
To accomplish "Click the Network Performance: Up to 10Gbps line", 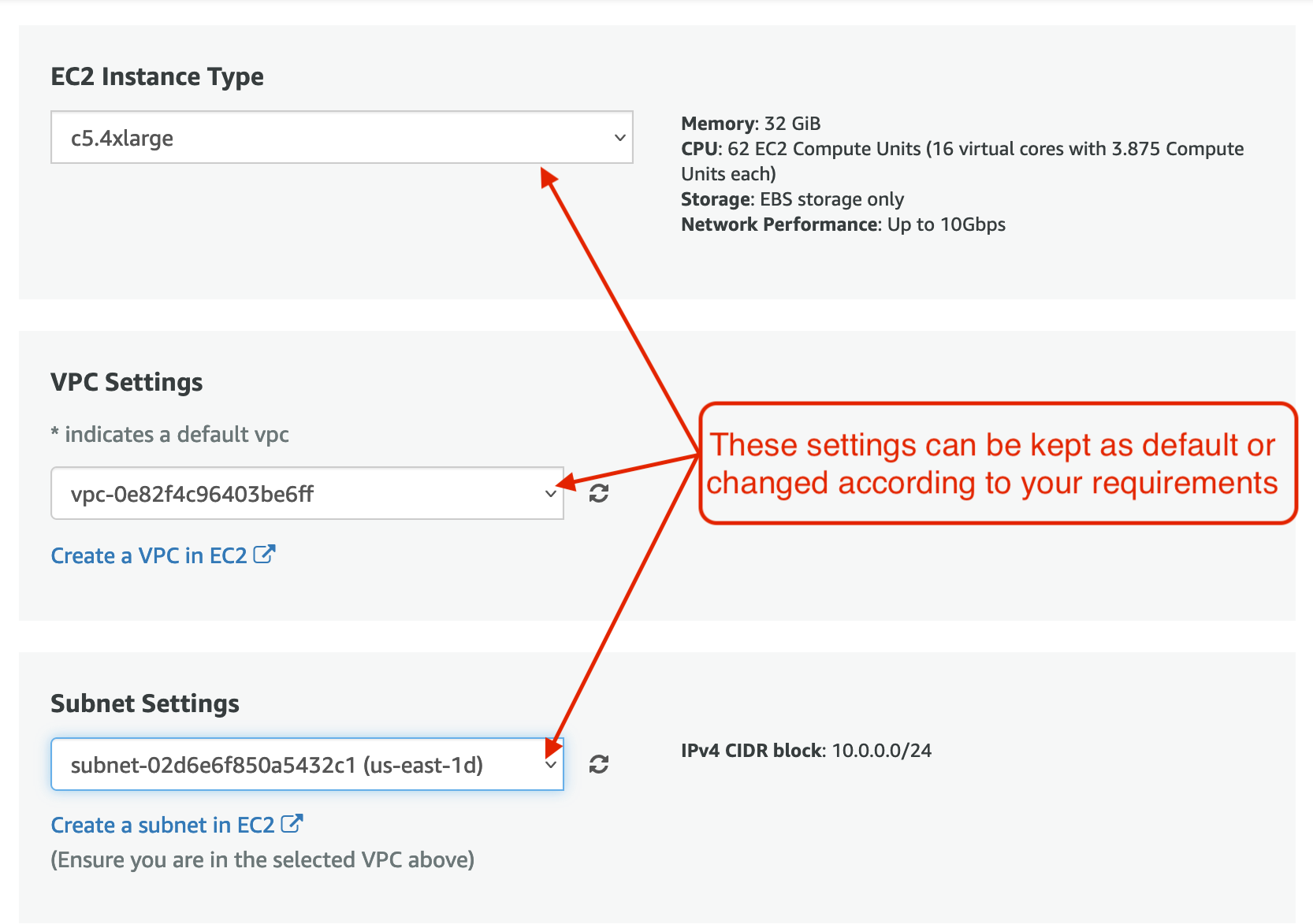I will (x=842, y=225).
